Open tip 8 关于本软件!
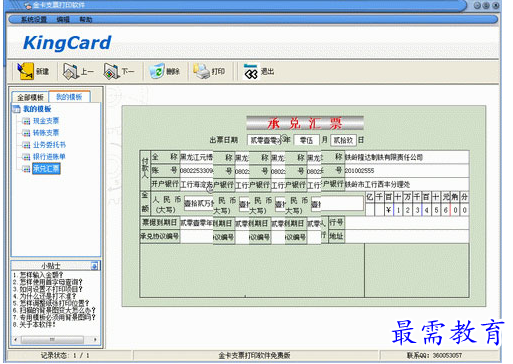Viewport: 513px width, 364px height. (34, 324)
